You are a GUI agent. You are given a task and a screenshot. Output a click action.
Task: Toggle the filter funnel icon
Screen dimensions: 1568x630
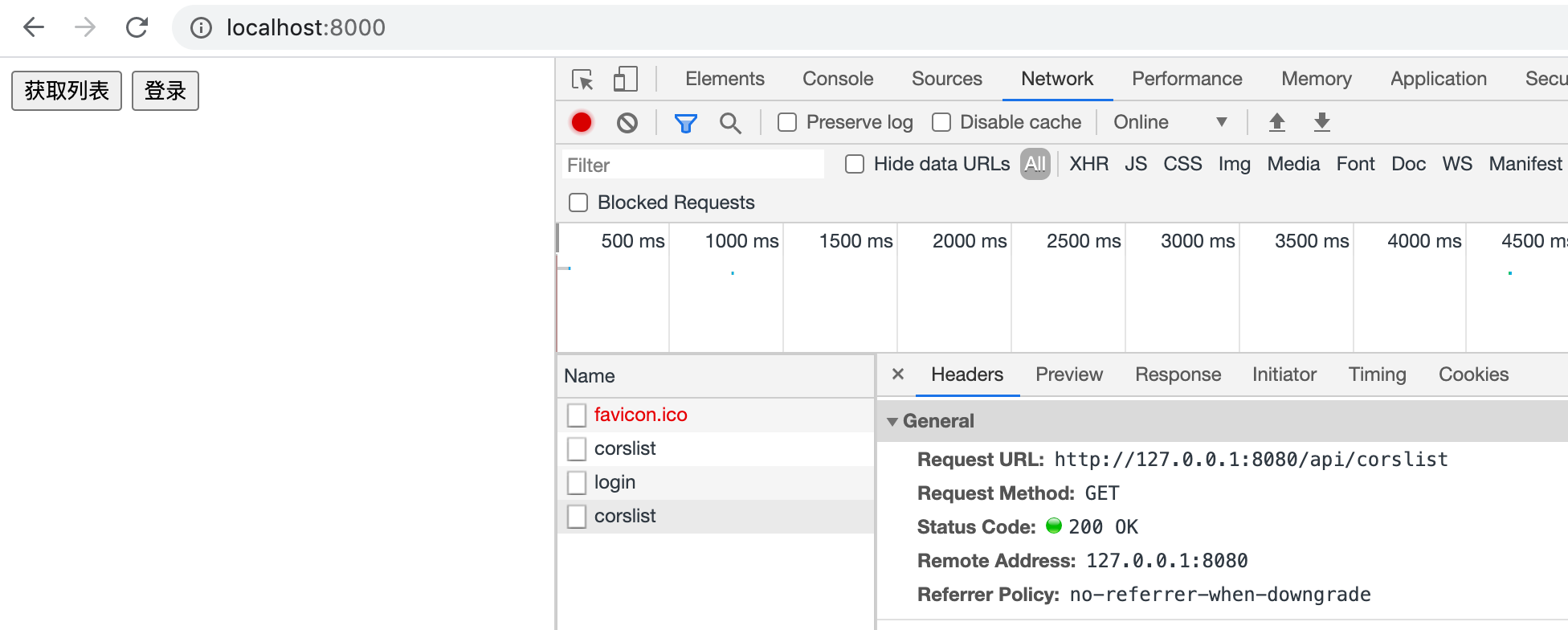[685, 123]
